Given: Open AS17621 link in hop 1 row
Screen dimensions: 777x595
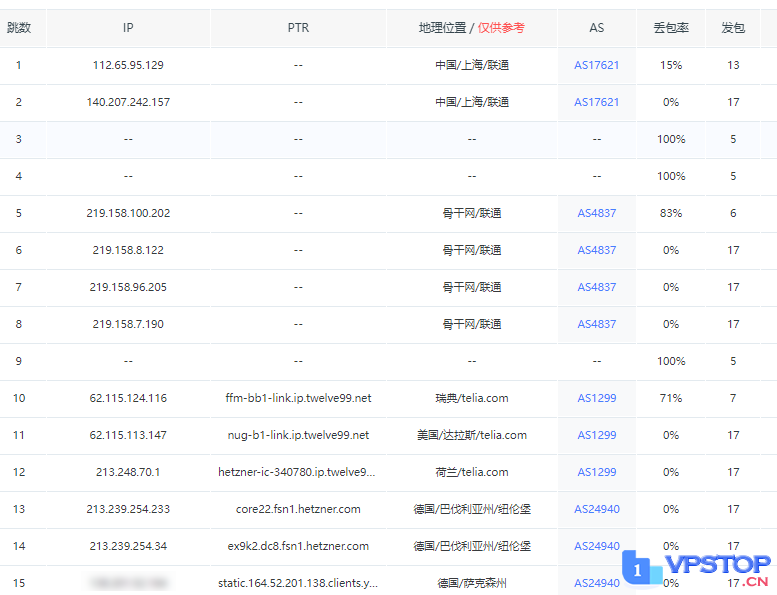Looking at the screenshot, I should [x=596, y=65].
